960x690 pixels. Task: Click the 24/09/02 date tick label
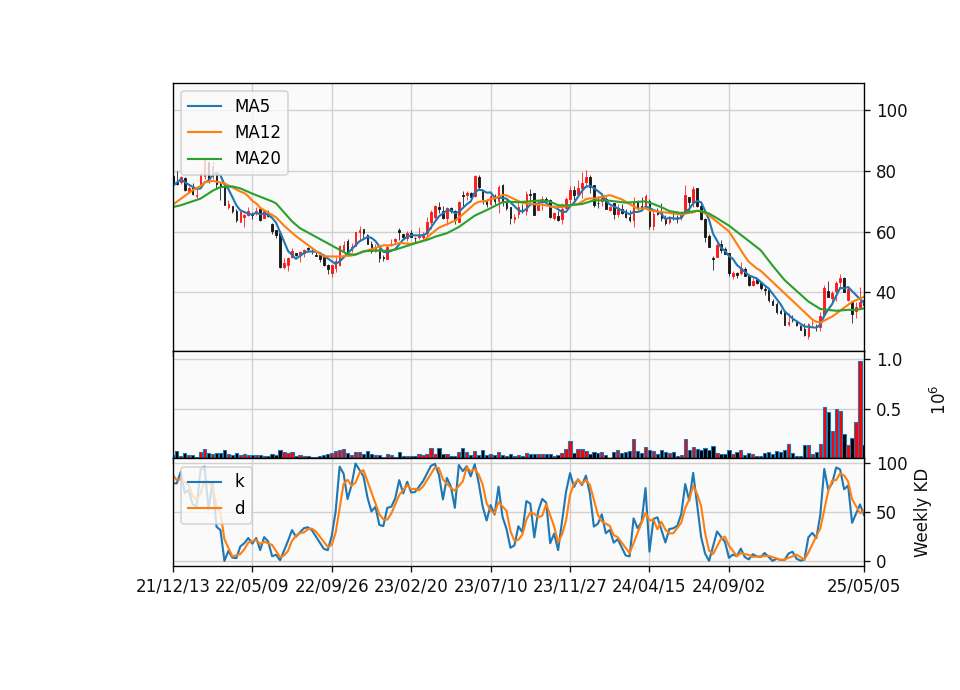(x=729, y=586)
